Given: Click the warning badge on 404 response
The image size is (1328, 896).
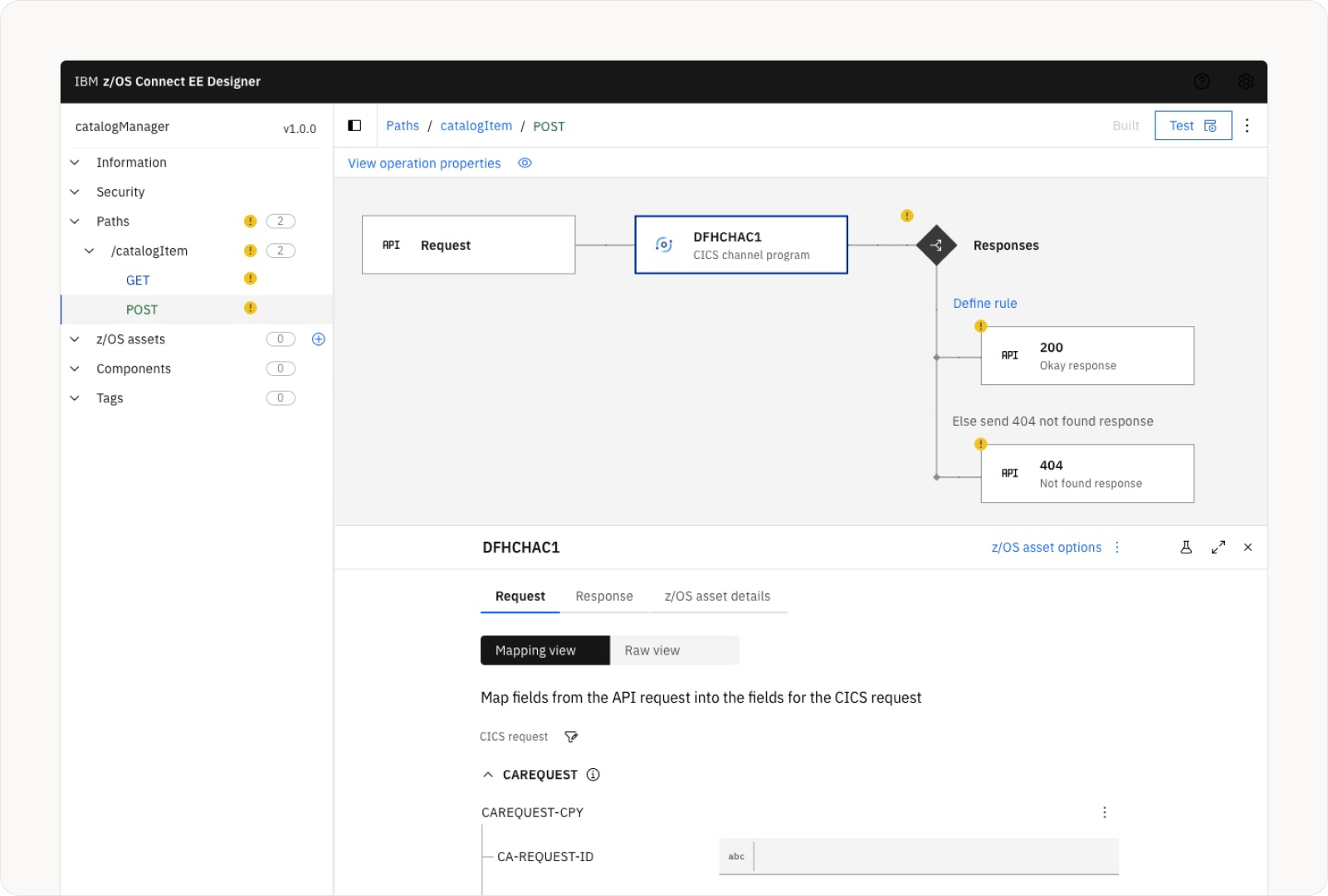Looking at the screenshot, I should point(980,444).
